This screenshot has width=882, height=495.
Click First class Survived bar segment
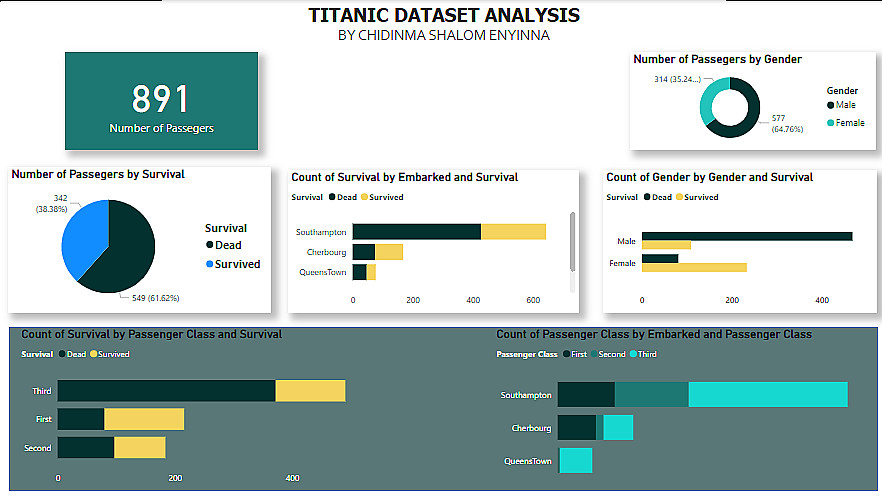144,420
